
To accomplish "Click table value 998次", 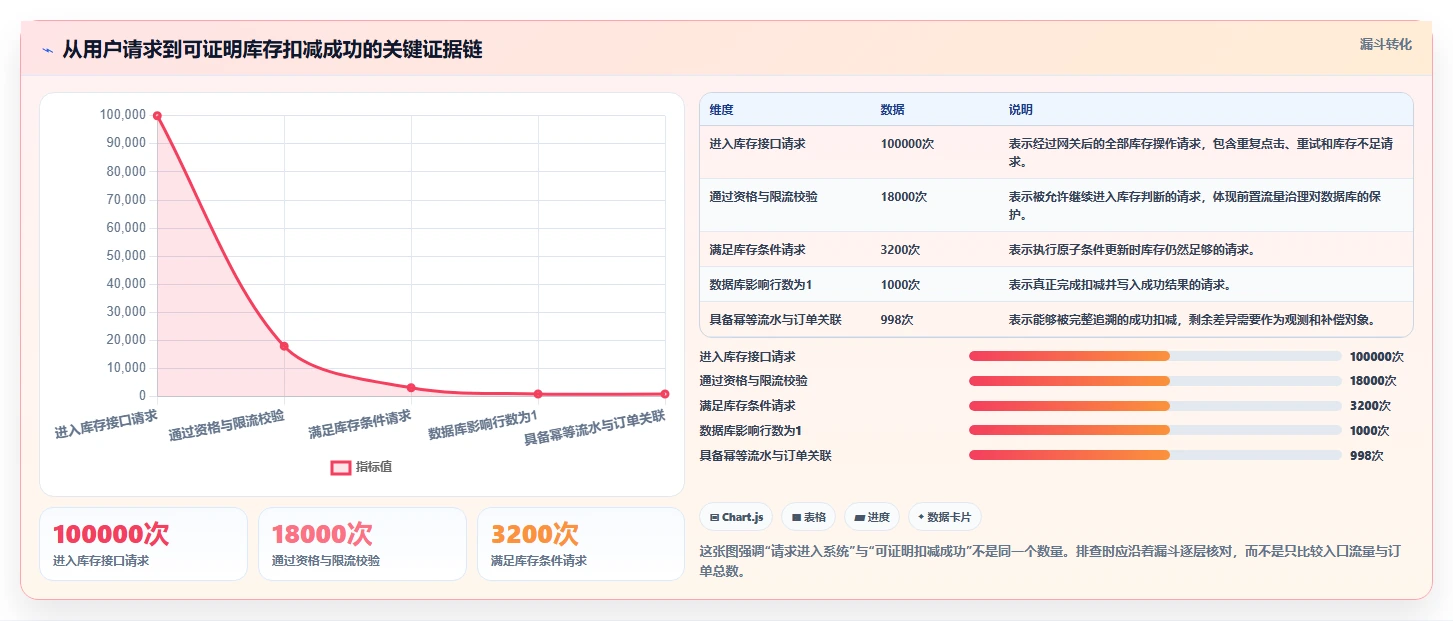I will (x=897, y=320).
